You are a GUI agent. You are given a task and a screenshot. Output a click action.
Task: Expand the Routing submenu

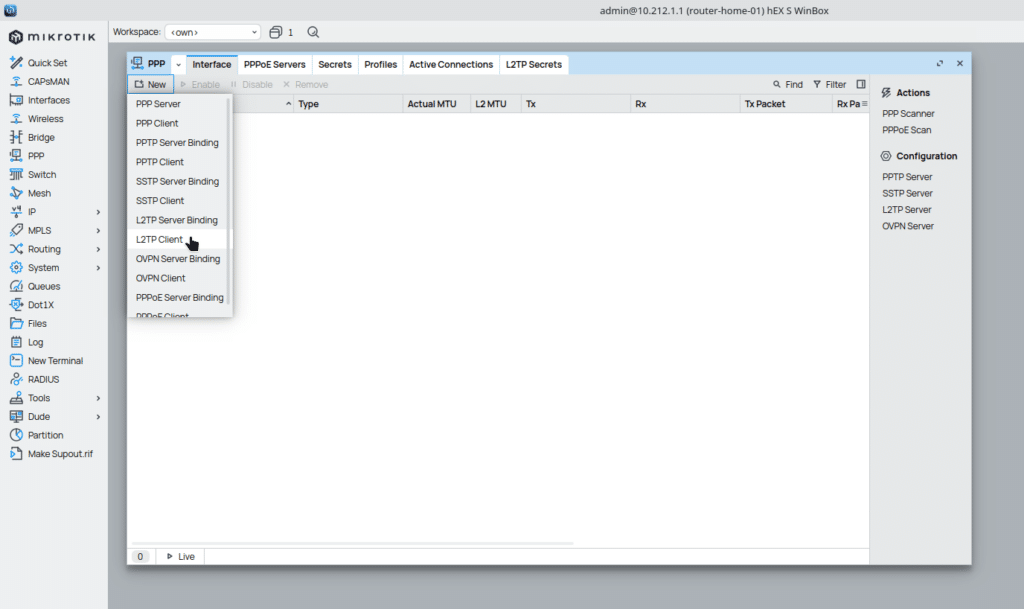tap(98, 249)
